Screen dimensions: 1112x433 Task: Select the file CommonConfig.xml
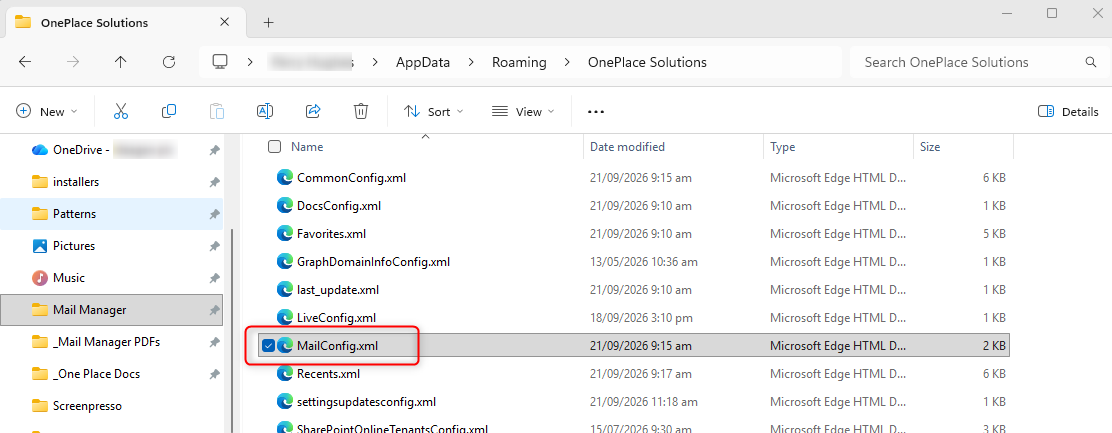click(351, 178)
